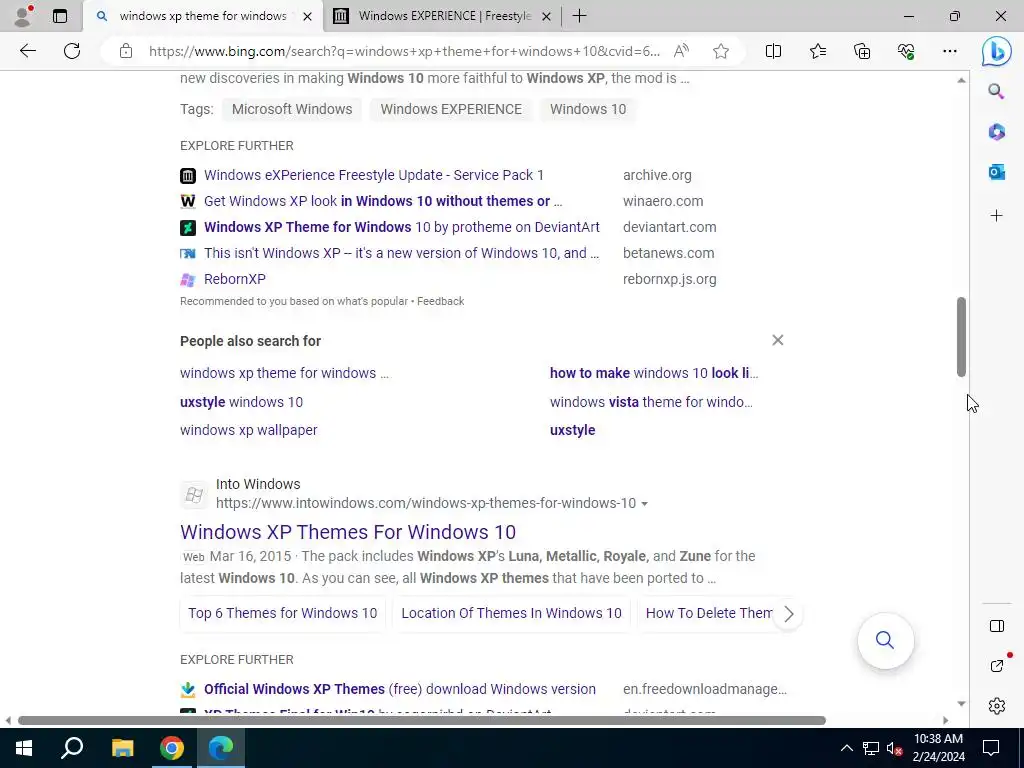Open split screen icon

click(x=773, y=51)
